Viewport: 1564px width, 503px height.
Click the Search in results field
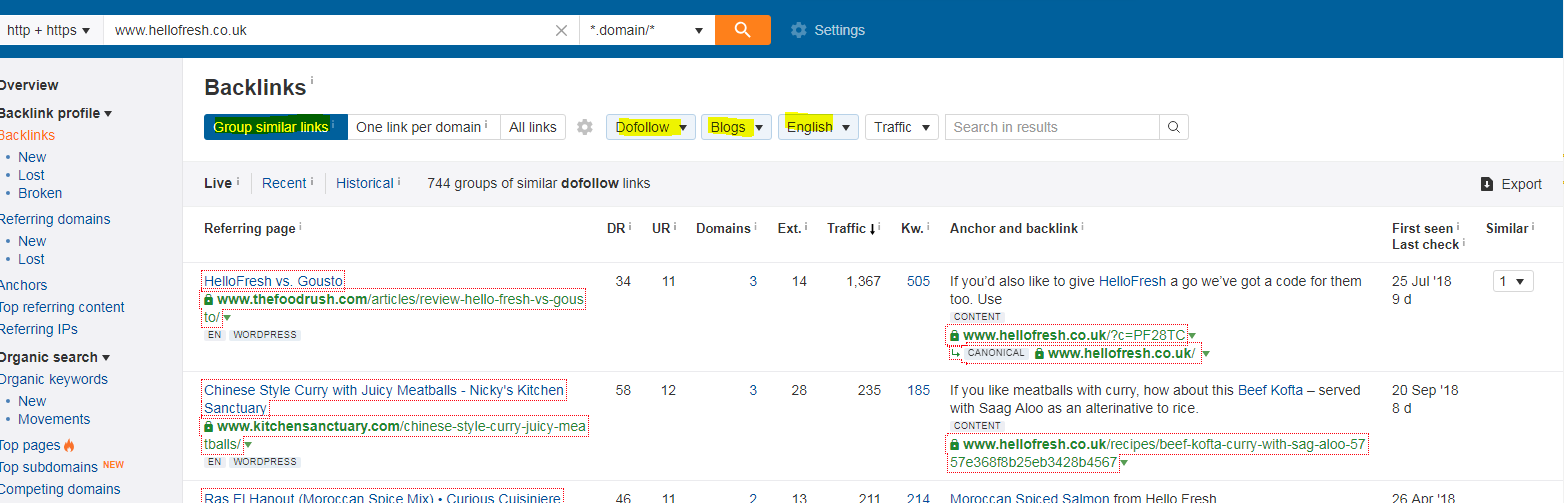pyautogui.click(x=1052, y=127)
